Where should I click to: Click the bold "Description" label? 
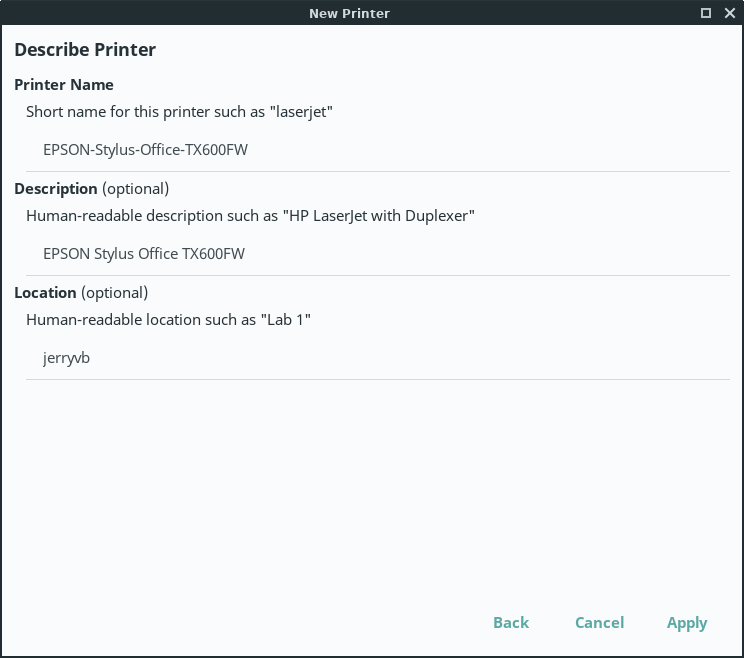[56, 189]
